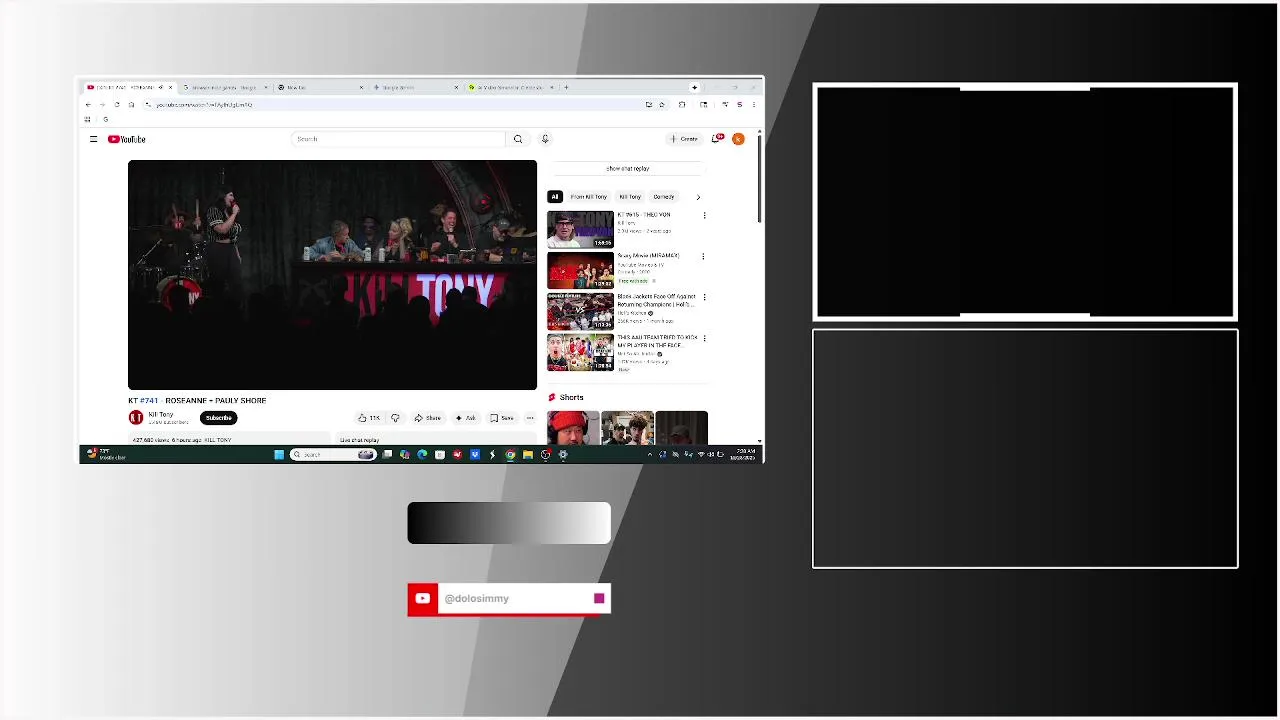This screenshot has height=720, width=1280.
Task: Open the Windows Start button
Action: pos(279,455)
